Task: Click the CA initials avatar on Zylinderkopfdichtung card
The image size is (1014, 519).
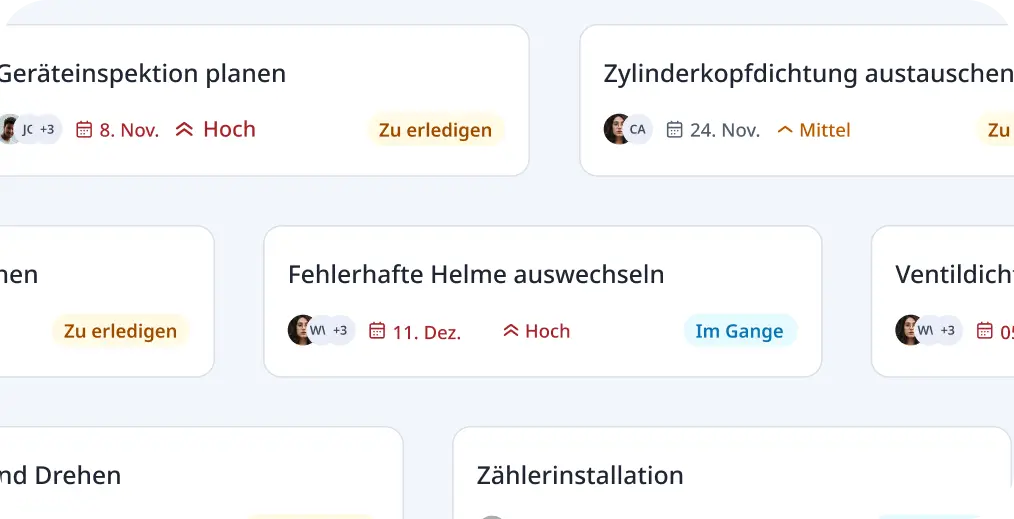Action: coord(638,129)
